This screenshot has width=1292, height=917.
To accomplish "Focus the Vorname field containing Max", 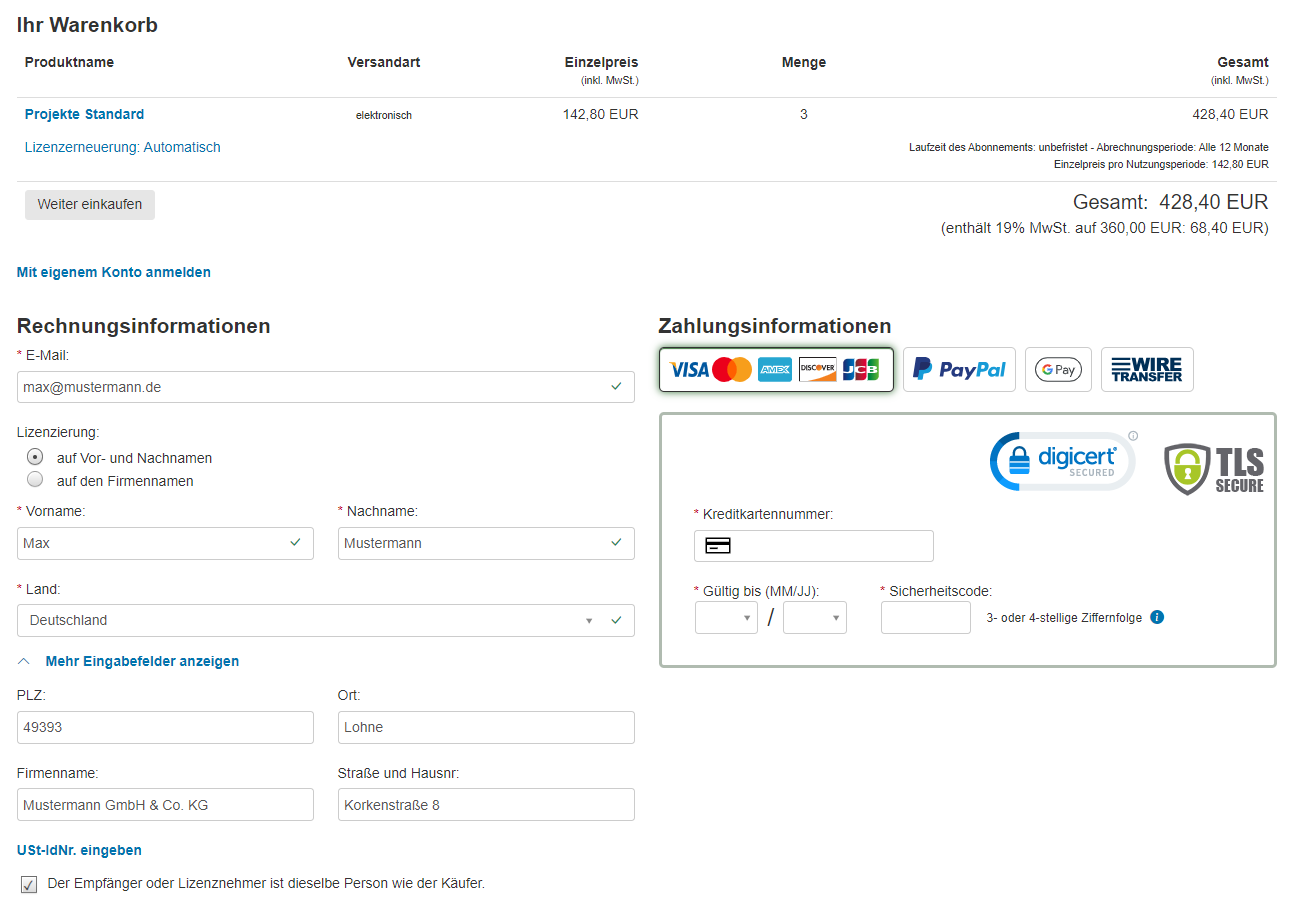I will tap(165, 543).
